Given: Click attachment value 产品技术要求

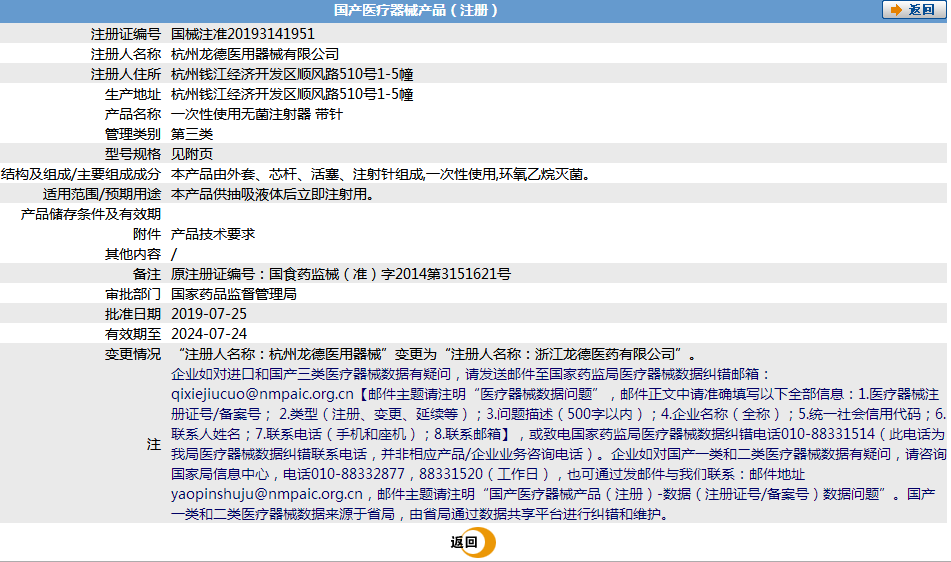Looking at the screenshot, I should (x=213, y=234).
